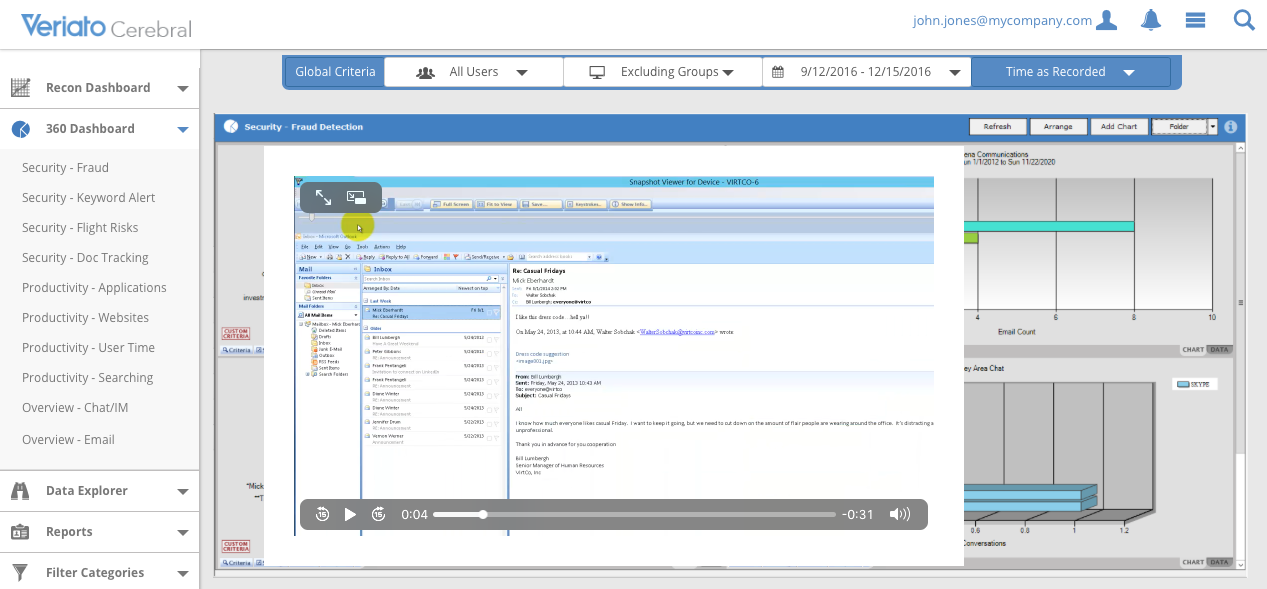
Task: Skip forward 15 seconds in video
Action: point(378,514)
